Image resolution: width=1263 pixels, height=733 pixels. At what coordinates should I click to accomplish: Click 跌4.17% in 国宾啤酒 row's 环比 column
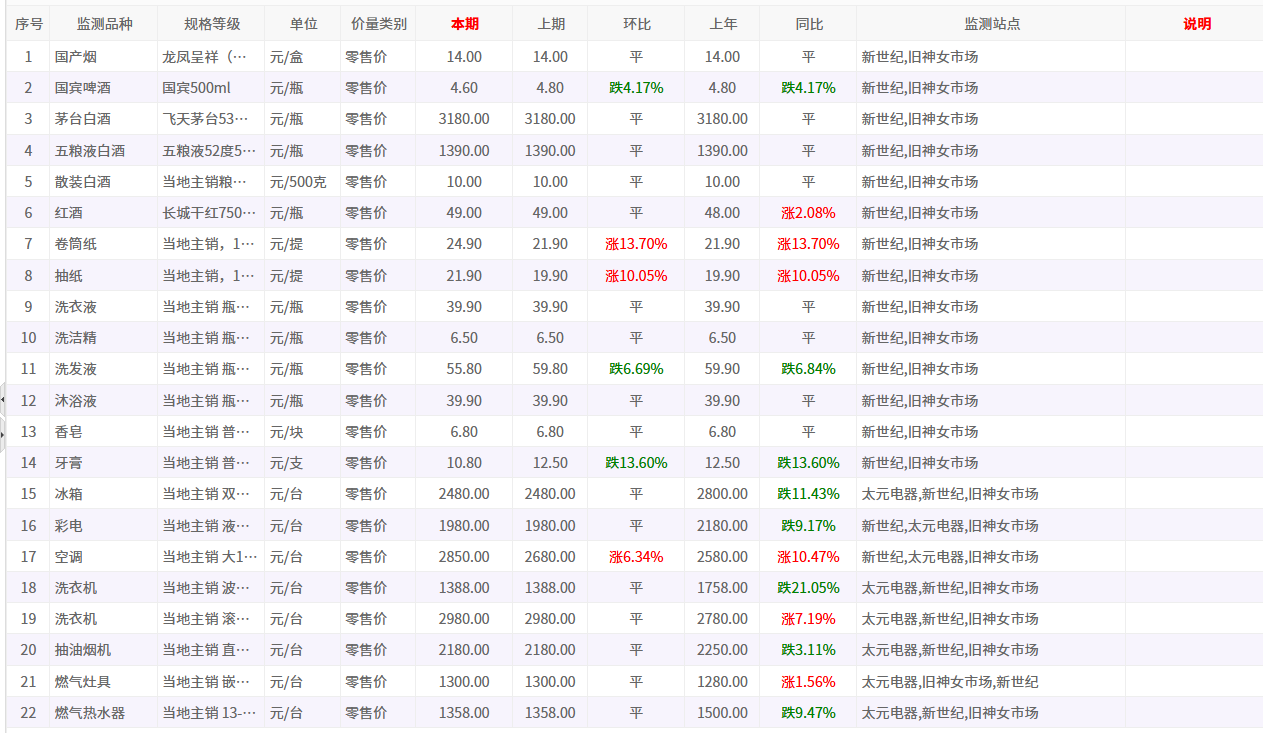636,88
